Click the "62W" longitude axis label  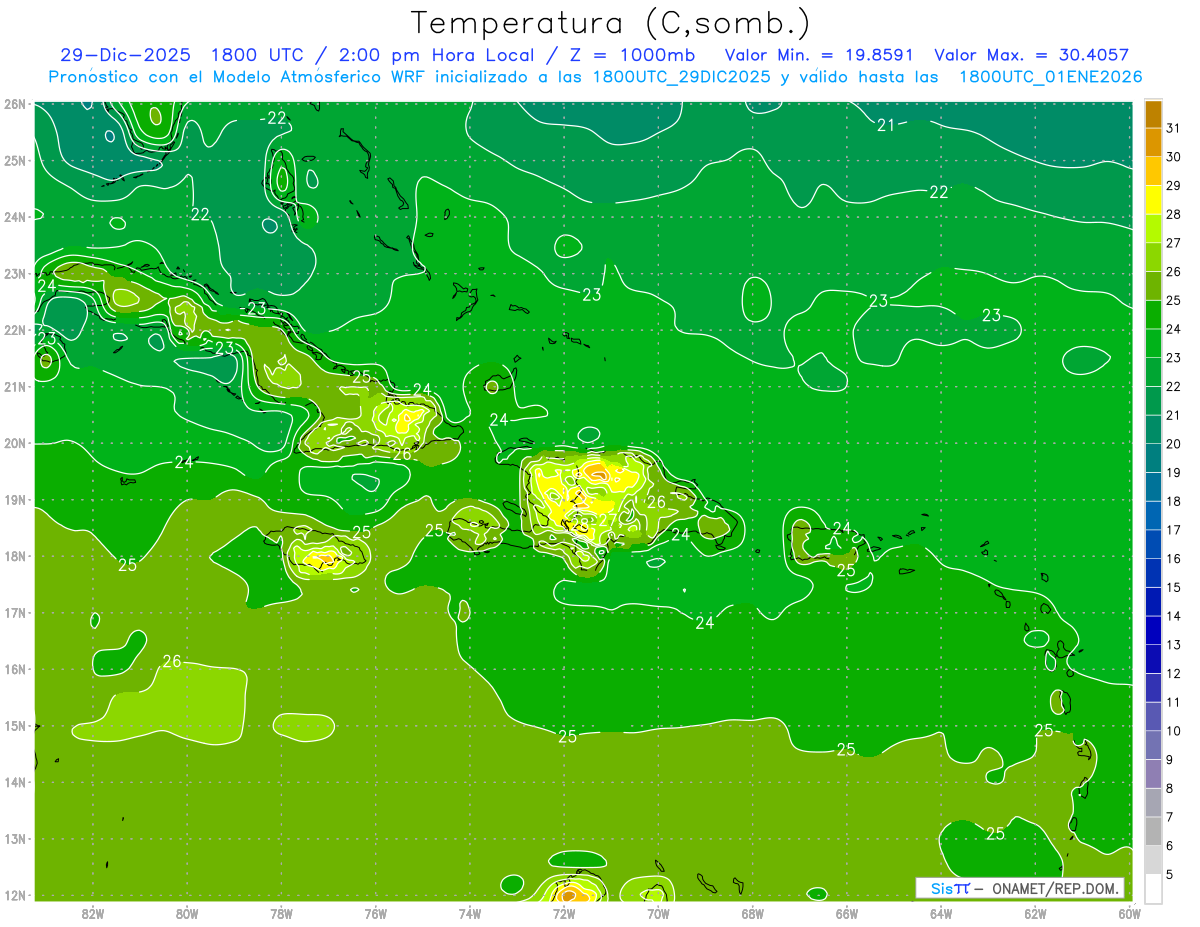click(x=1035, y=914)
